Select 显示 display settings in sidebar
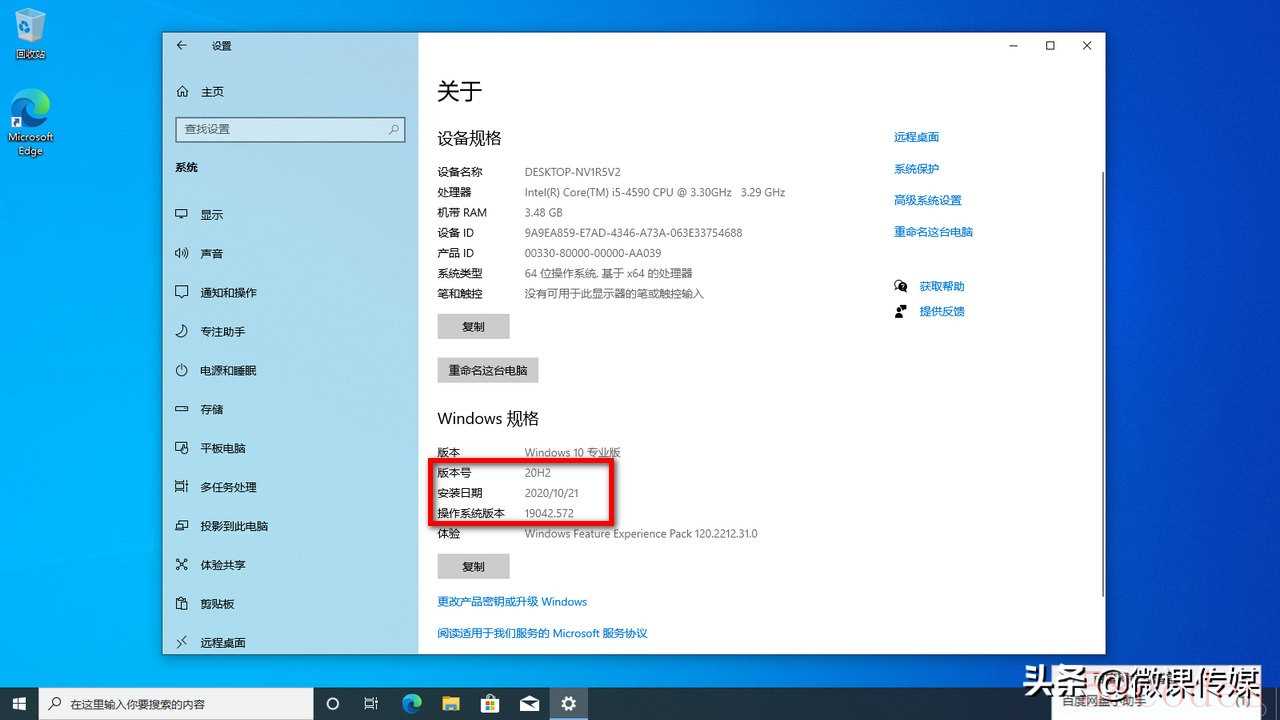This screenshot has width=1280, height=720. [211, 215]
